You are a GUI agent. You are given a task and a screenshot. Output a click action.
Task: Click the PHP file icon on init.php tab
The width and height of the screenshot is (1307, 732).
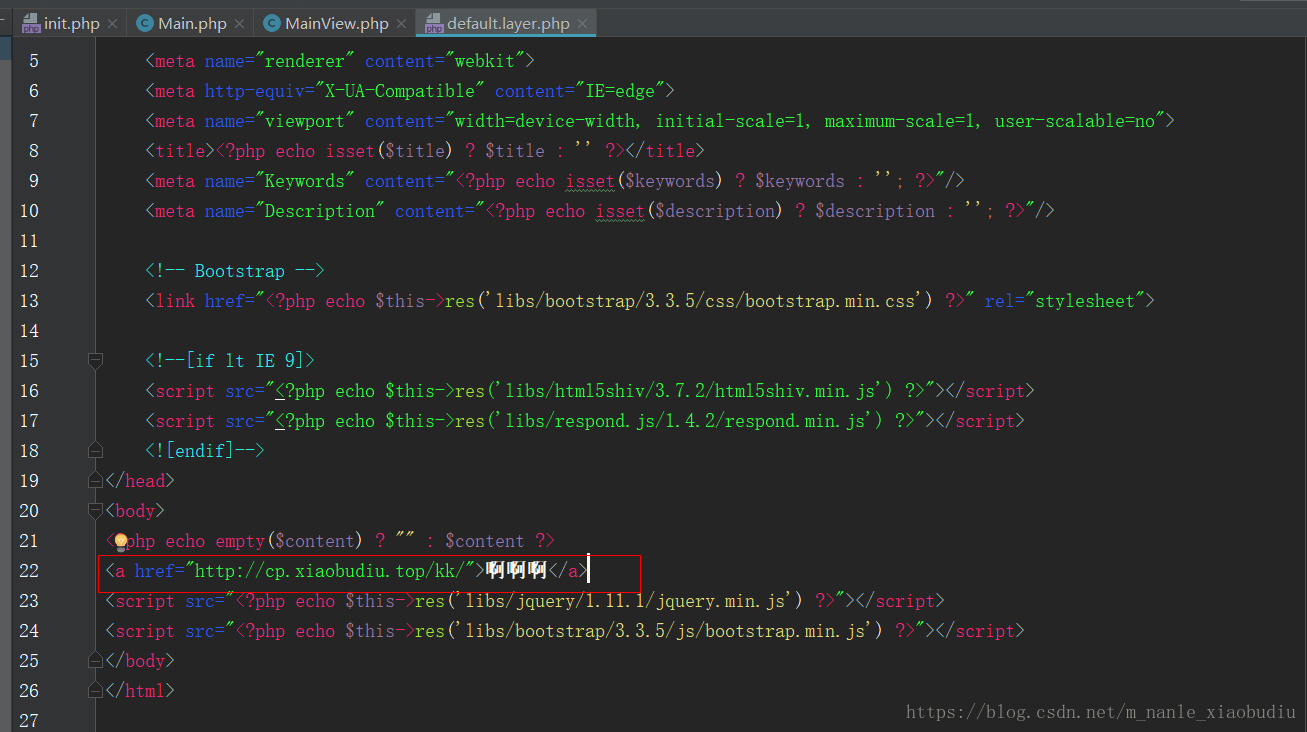click(31, 23)
